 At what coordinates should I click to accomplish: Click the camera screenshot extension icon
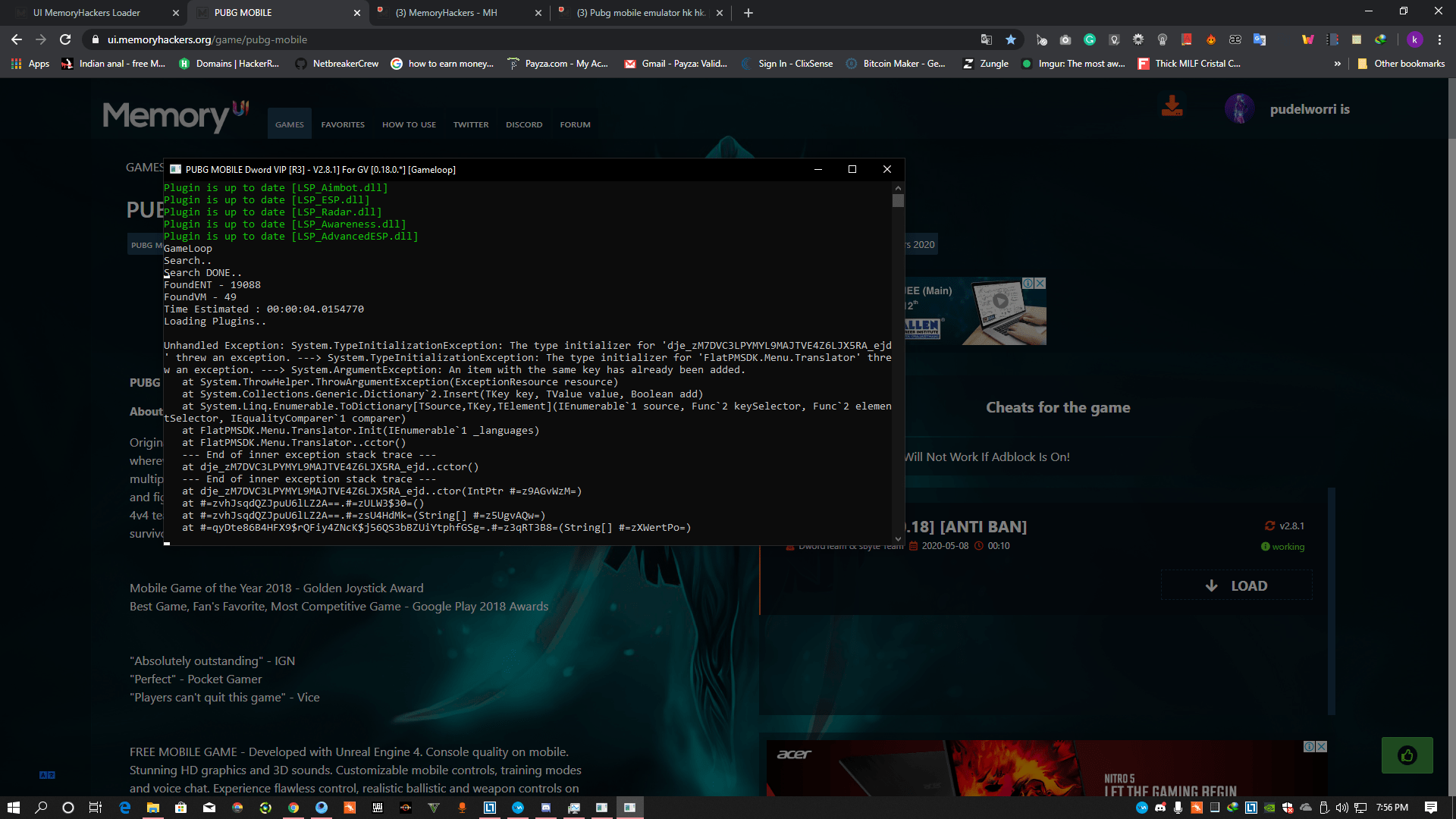point(1065,39)
